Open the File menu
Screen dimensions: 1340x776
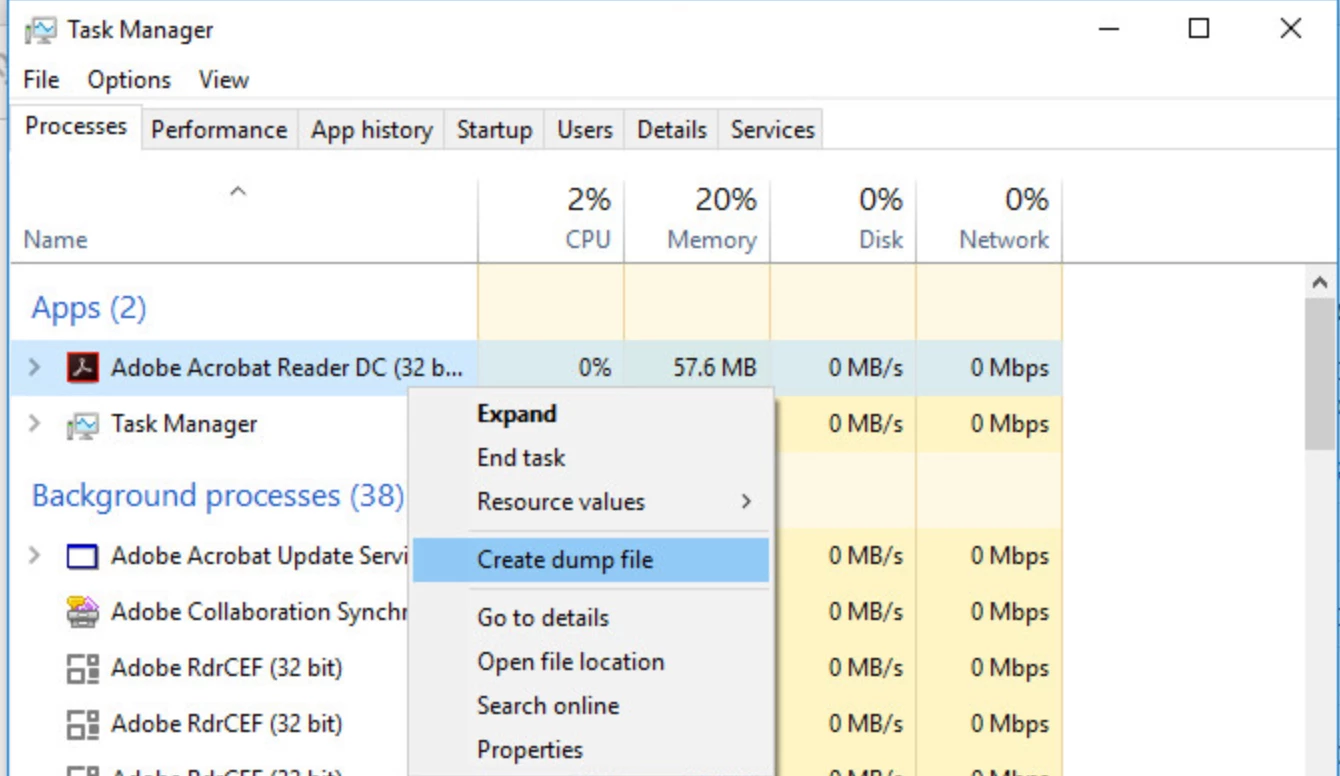[42, 80]
